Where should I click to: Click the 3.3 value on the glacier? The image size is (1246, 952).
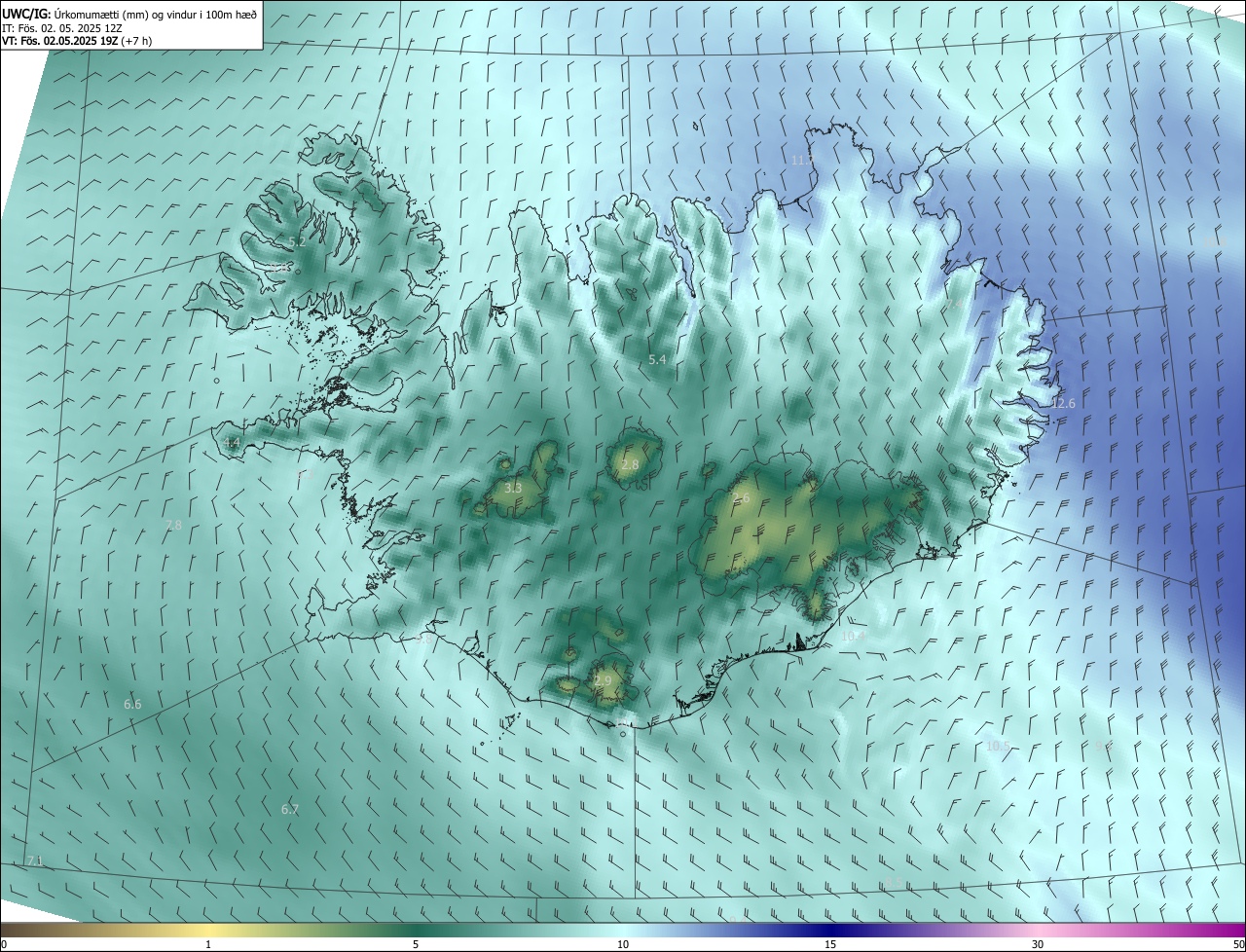pyautogui.click(x=513, y=488)
